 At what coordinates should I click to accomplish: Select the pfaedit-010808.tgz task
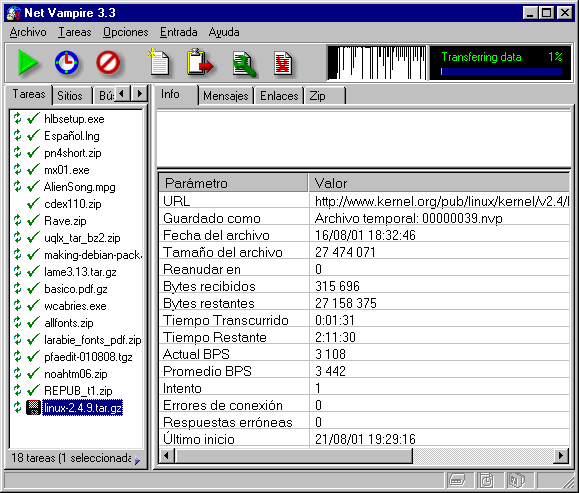click(x=88, y=356)
